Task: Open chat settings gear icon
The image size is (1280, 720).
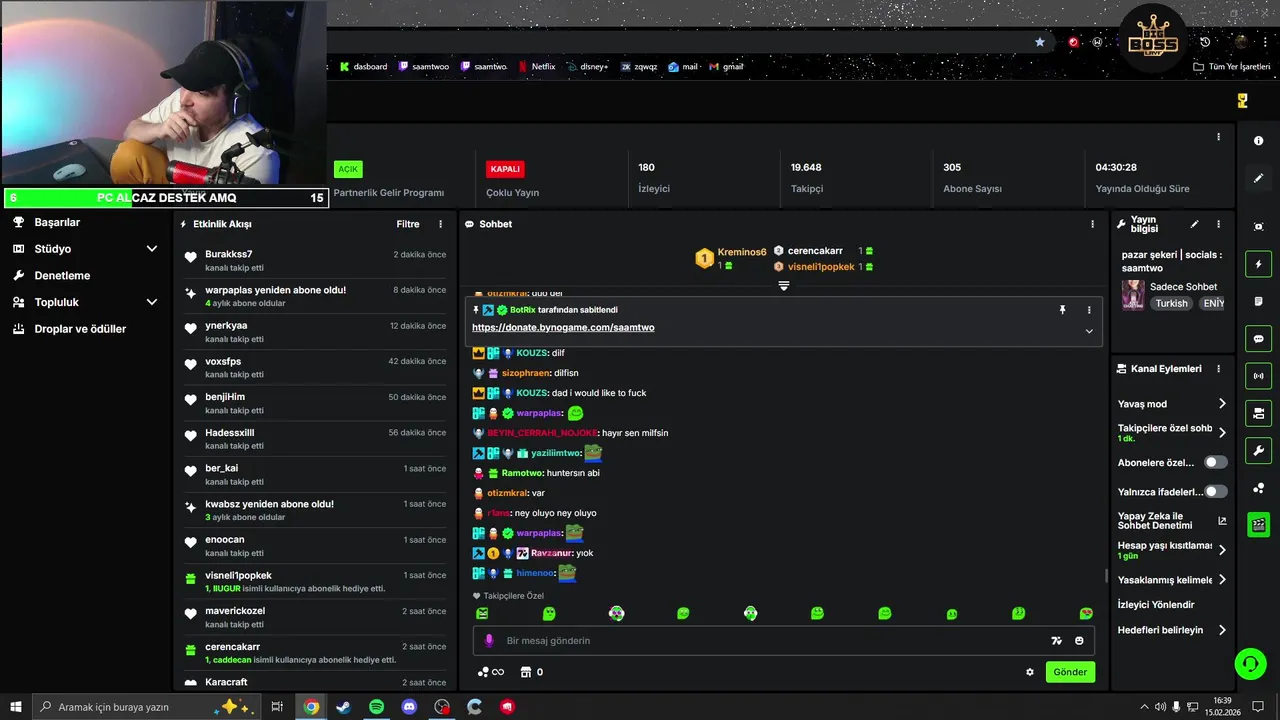Action: point(1030,672)
